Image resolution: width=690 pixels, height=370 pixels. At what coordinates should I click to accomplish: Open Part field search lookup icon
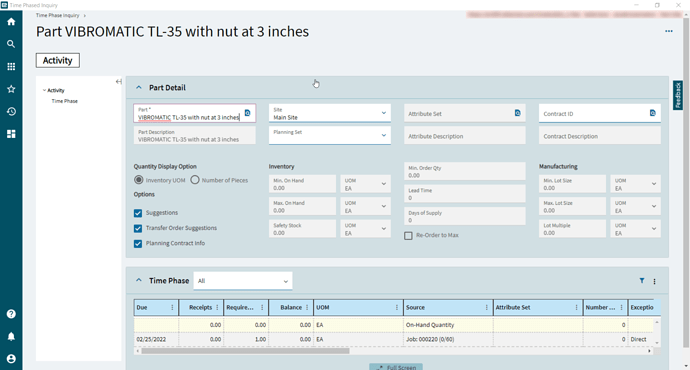click(247, 113)
